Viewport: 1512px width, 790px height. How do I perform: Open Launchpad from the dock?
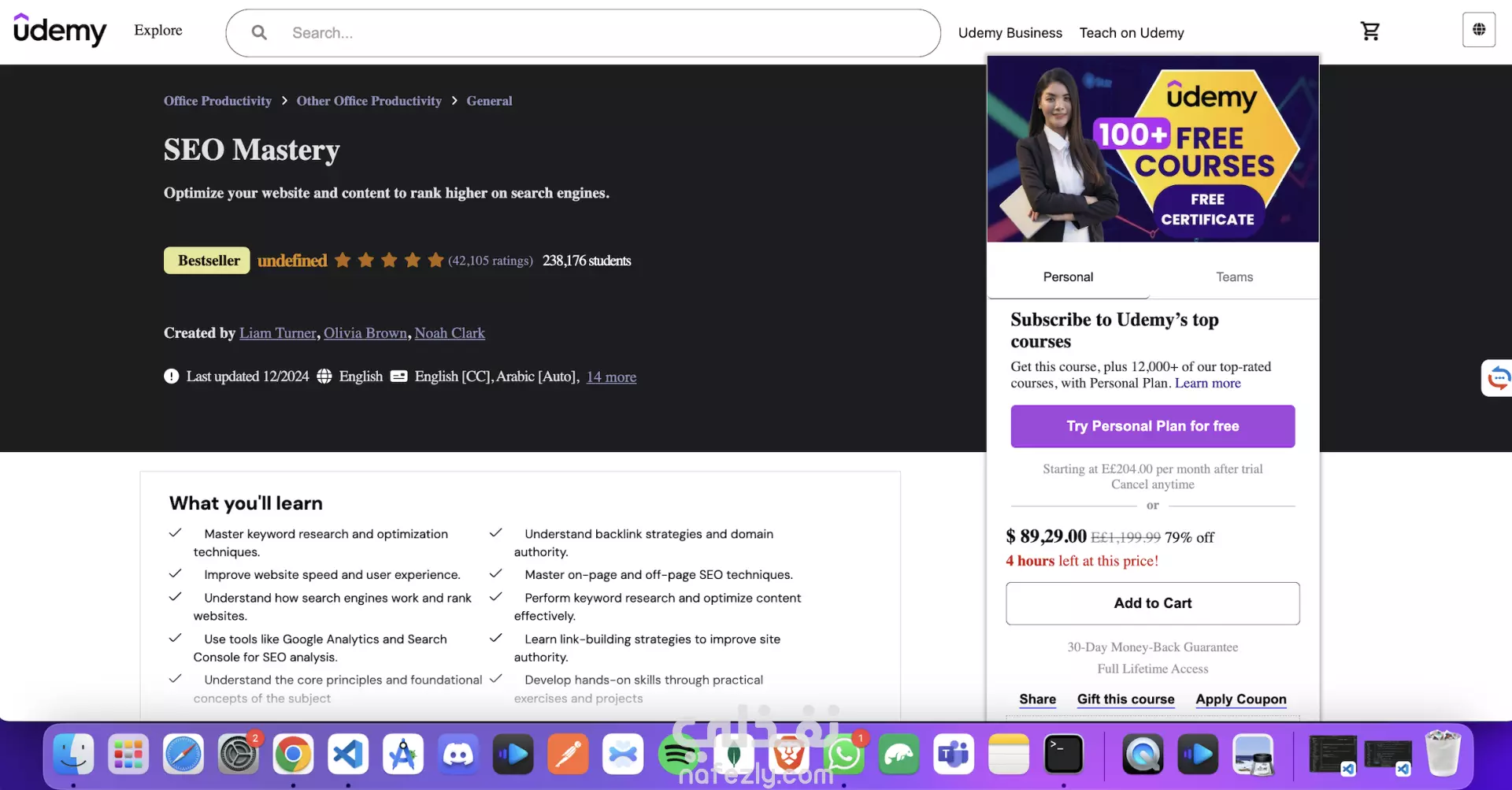point(128,755)
